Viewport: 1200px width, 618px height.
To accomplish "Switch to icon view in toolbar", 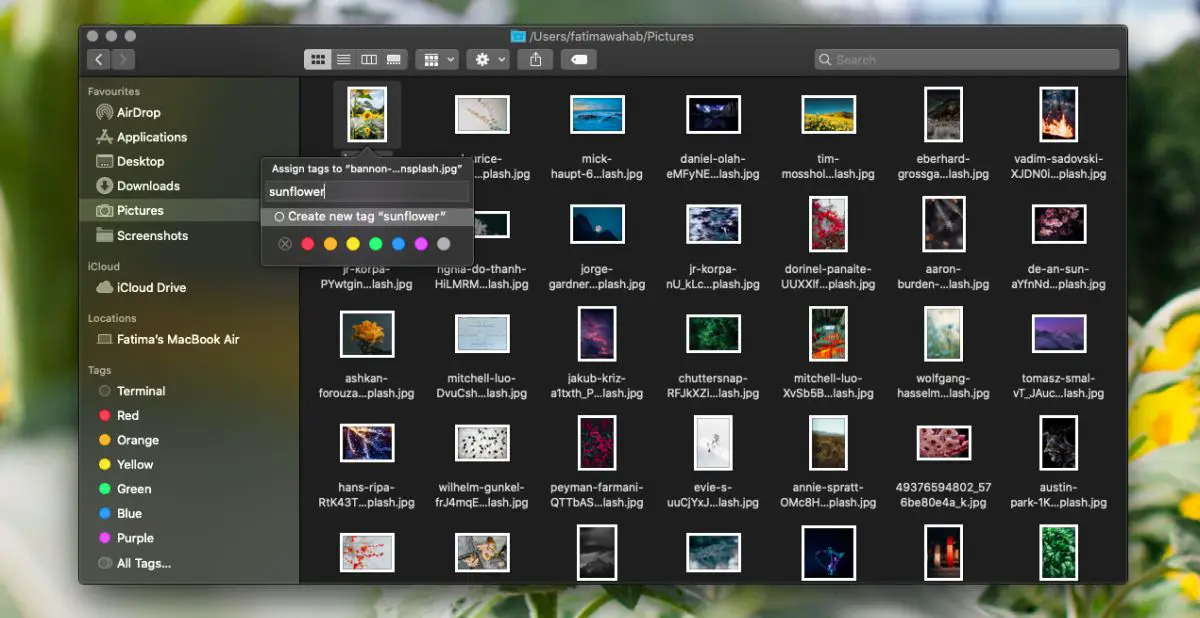I will (x=318, y=60).
